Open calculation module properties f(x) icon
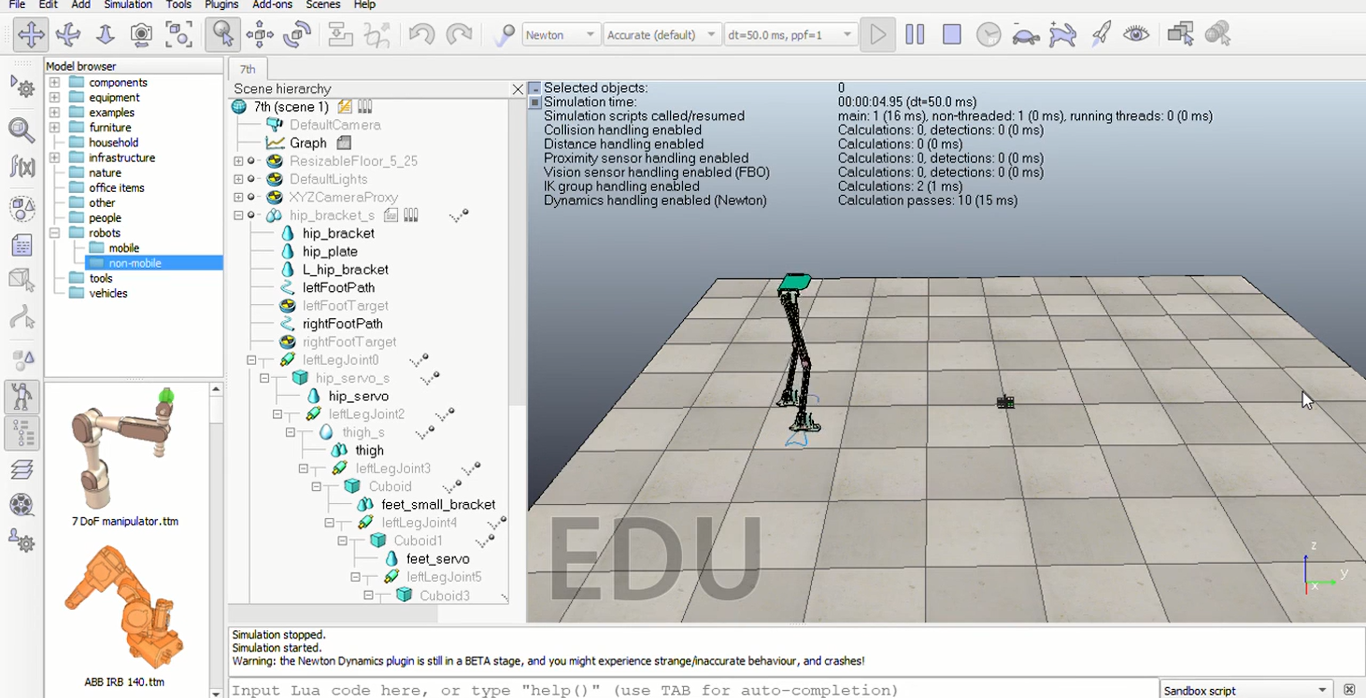Screen dimensions: 1366x698 (22, 166)
